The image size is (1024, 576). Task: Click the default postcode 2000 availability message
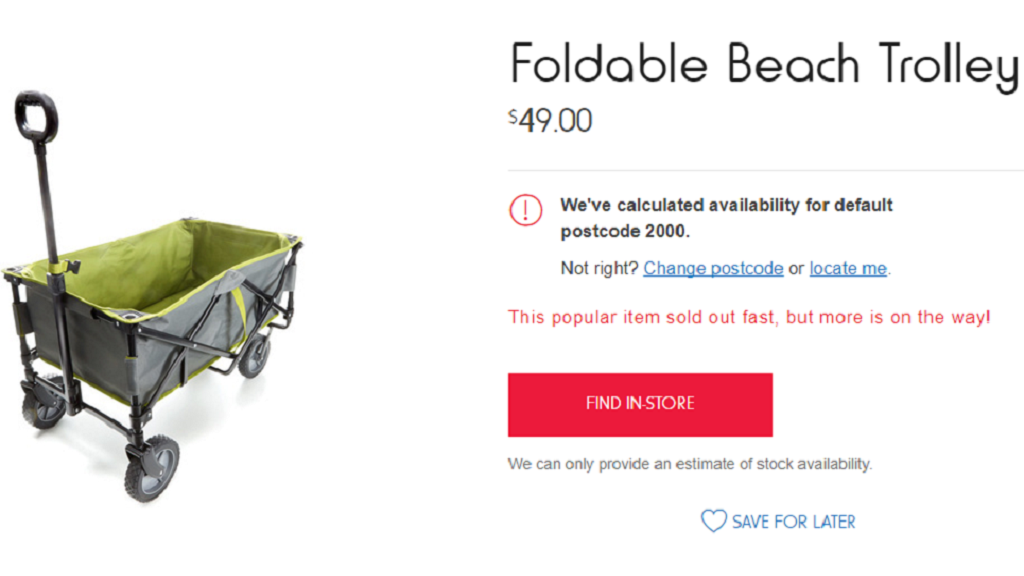(726, 218)
